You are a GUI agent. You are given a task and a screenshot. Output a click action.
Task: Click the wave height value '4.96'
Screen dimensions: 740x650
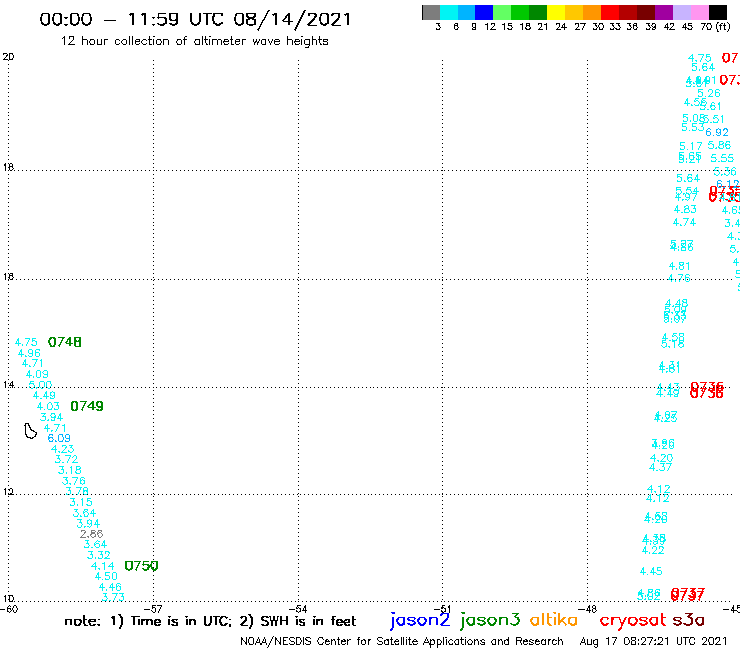pos(29,353)
